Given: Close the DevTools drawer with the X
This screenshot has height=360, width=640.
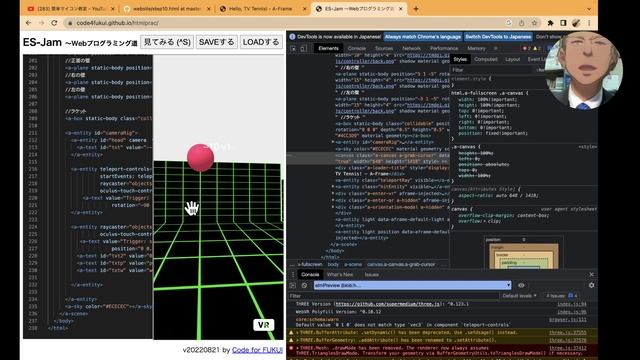Looking at the screenshot, I should tap(591, 274).
